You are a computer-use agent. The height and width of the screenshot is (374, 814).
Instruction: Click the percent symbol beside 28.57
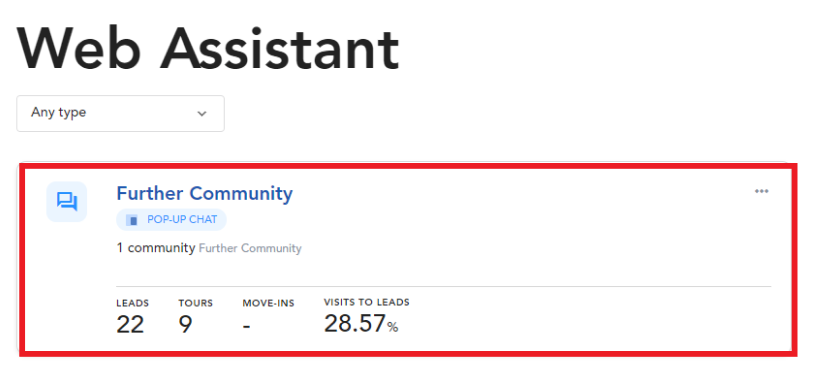coord(393,327)
